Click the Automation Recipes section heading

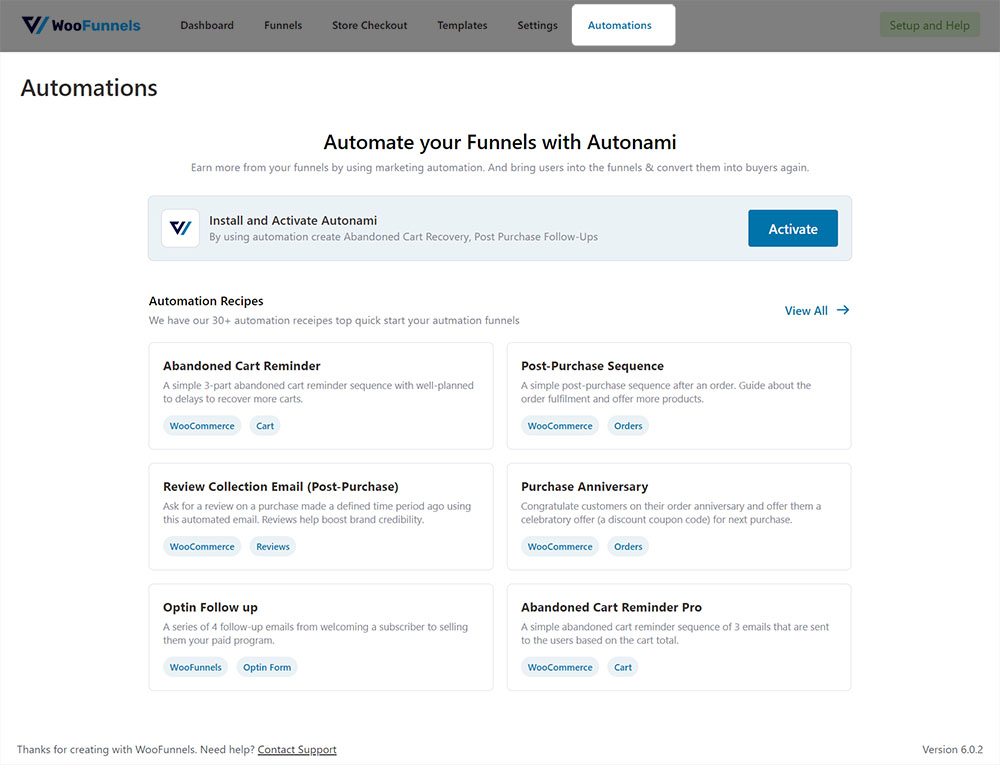click(x=206, y=301)
